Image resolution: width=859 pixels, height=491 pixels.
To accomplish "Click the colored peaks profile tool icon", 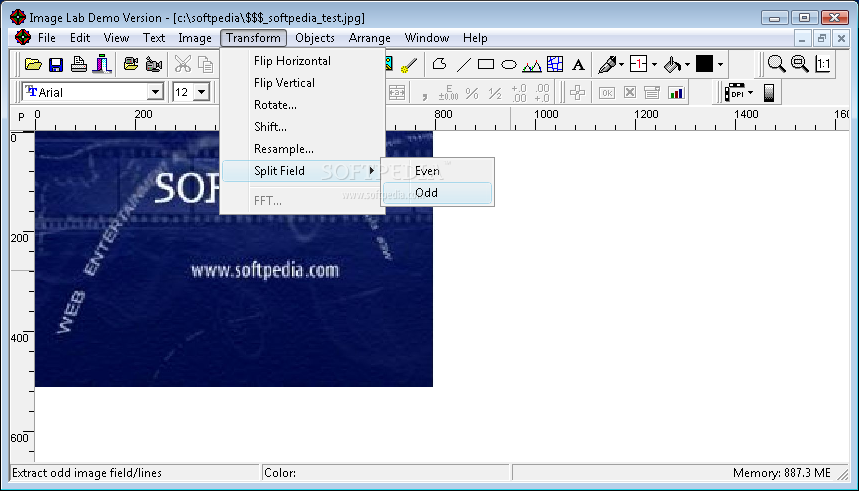I will click(531, 65).
